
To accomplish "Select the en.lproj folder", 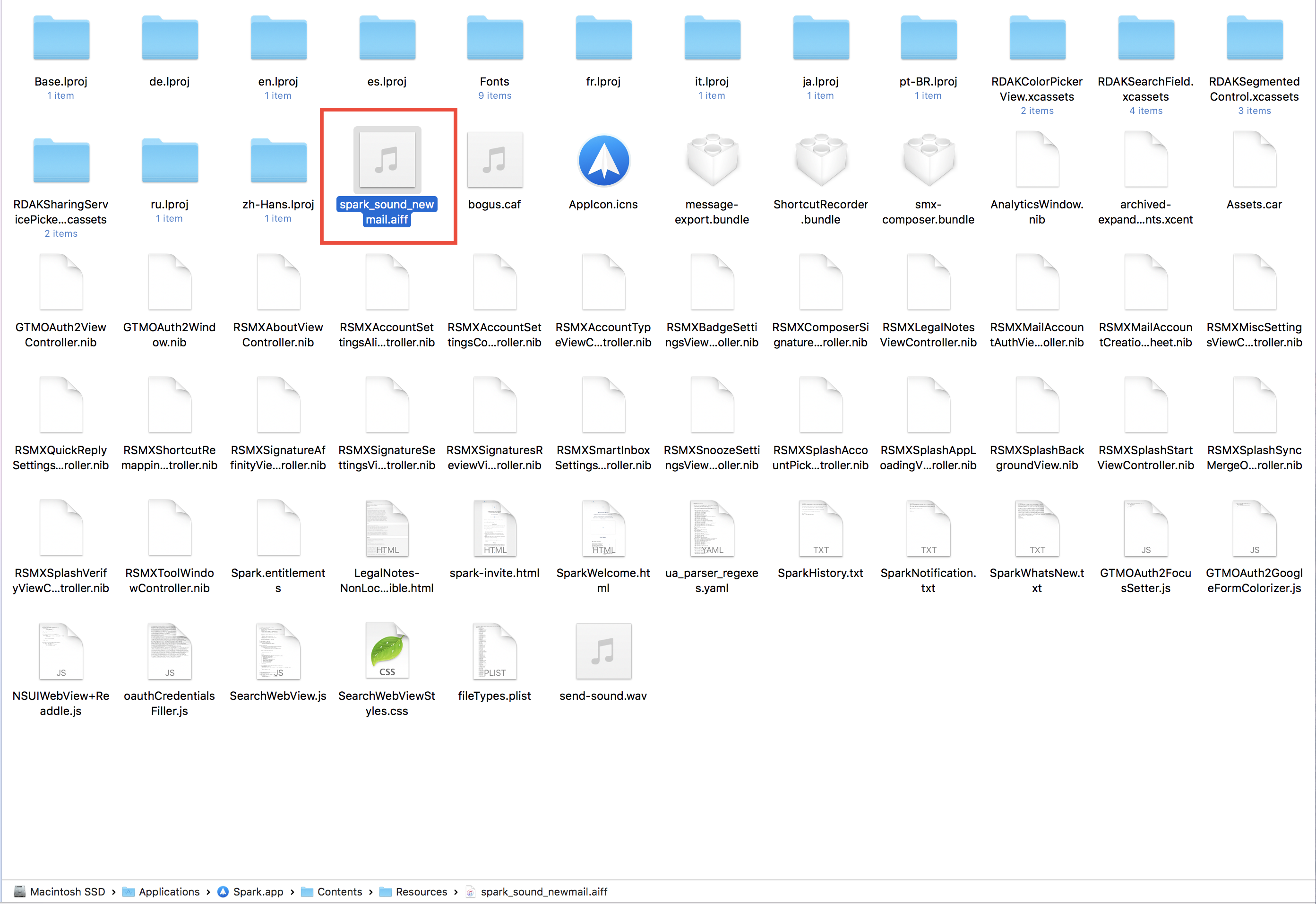I will pyautogui.click(x=278, y=39).
